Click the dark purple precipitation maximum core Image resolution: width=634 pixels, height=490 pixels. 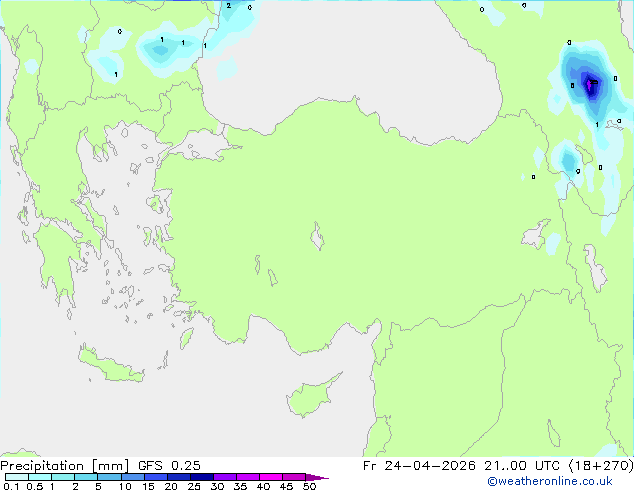point(591,86)
